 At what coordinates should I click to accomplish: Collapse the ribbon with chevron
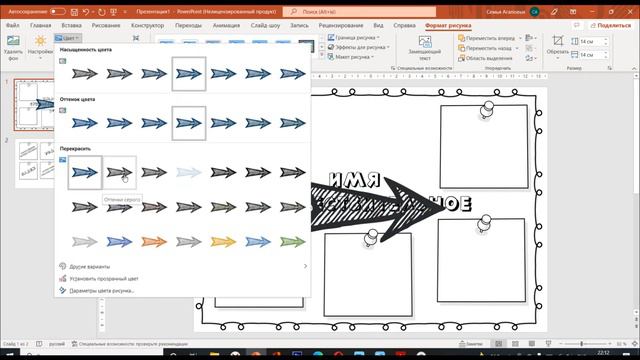(634, 68)
